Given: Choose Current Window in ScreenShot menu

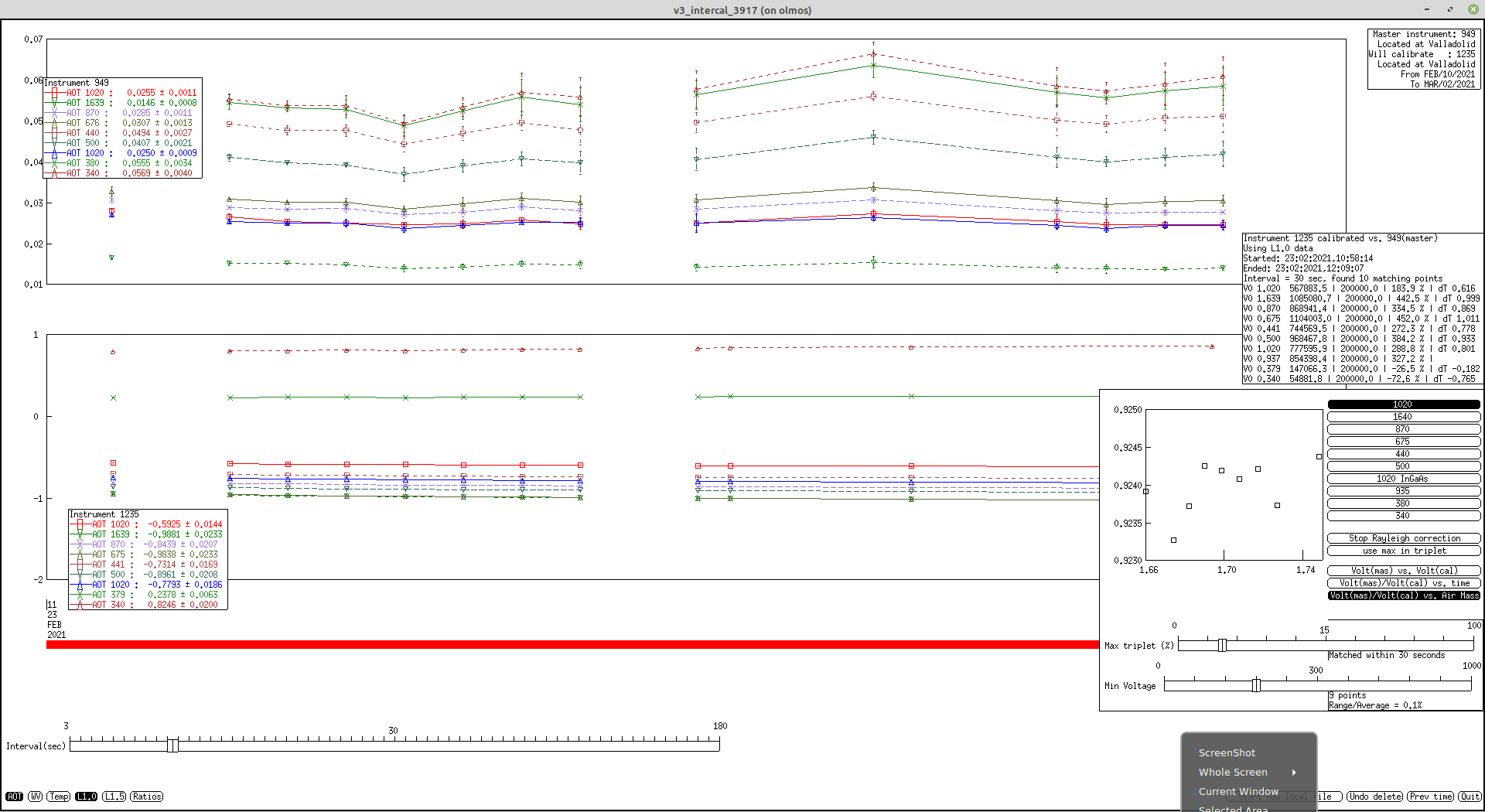Looking at the screenshot, I should [1238, 791].
